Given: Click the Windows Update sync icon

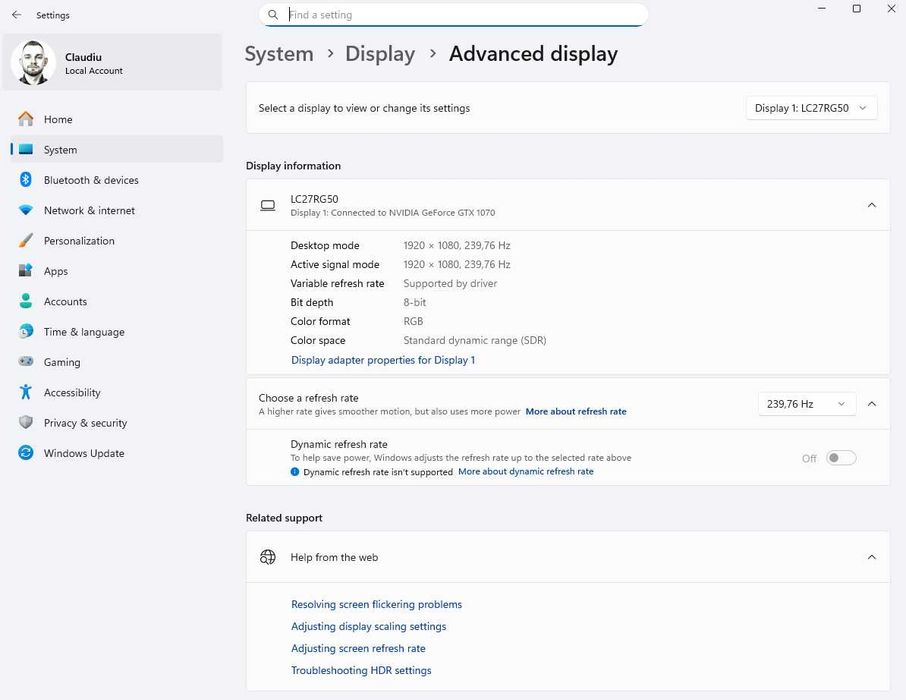Looking at the screenshot, I should (25, 453).
